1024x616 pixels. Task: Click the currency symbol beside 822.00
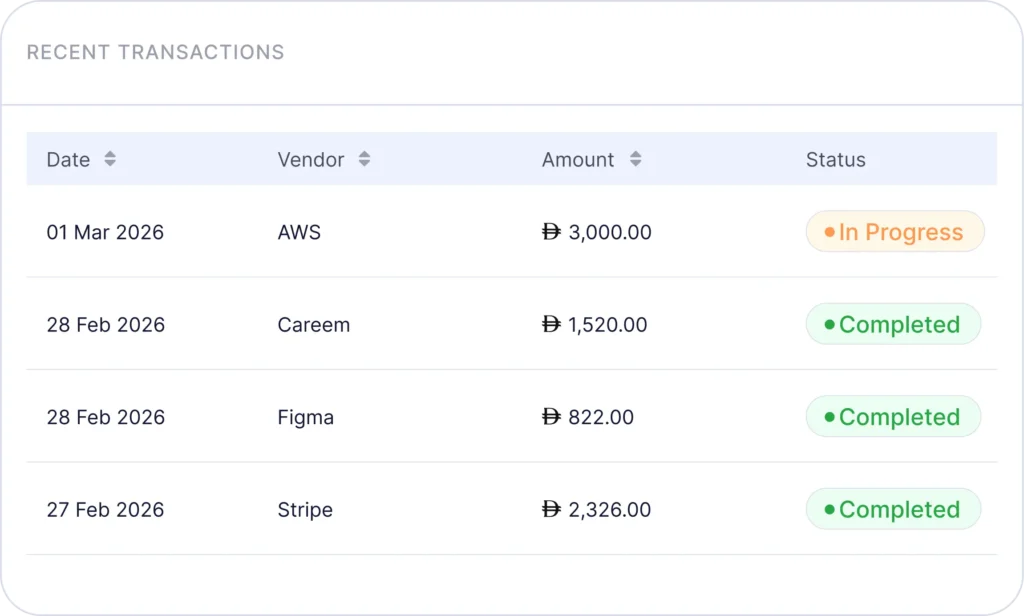551,417
